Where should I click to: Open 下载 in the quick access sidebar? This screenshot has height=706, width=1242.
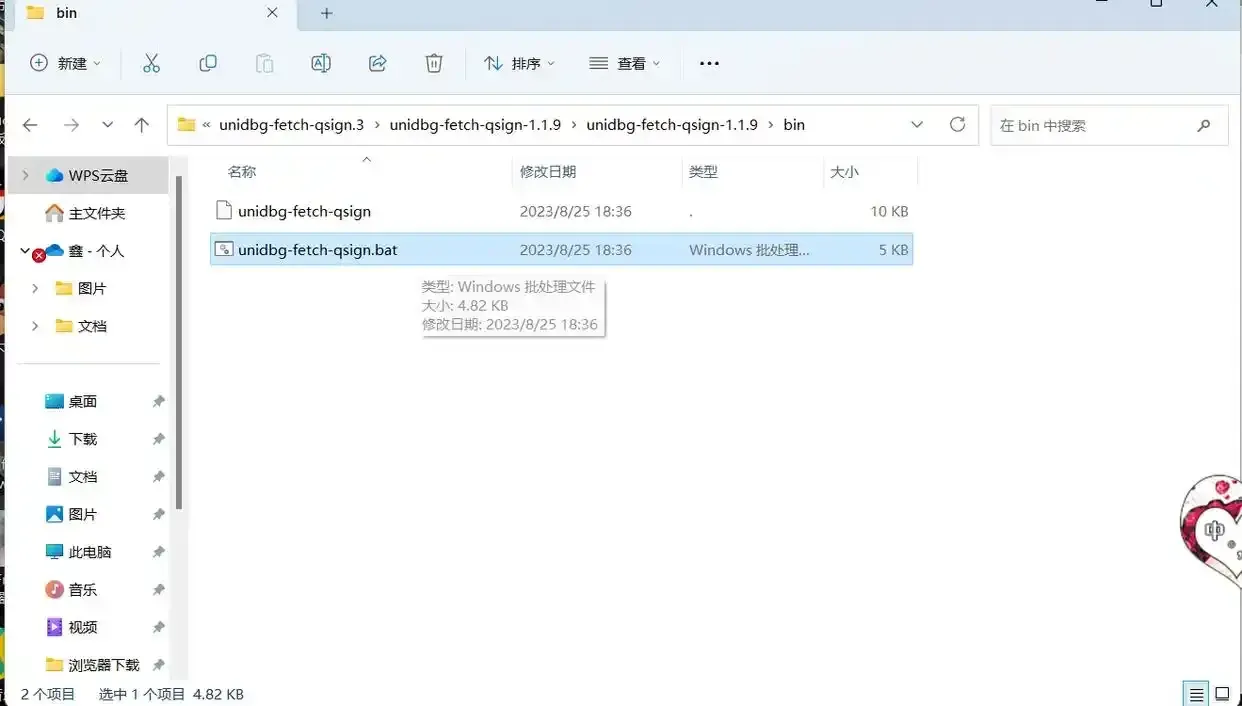pos(82,439)
